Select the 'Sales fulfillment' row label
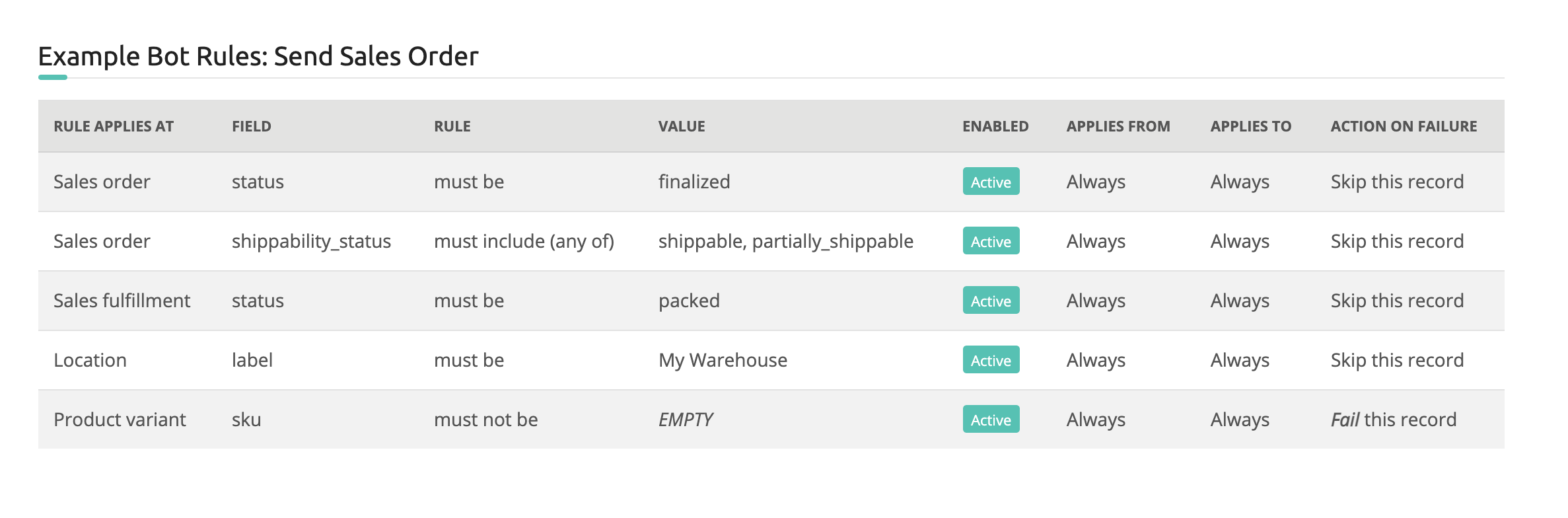Image resolution: width=1568 pixels, height=518 pixels. coord(122,301)
